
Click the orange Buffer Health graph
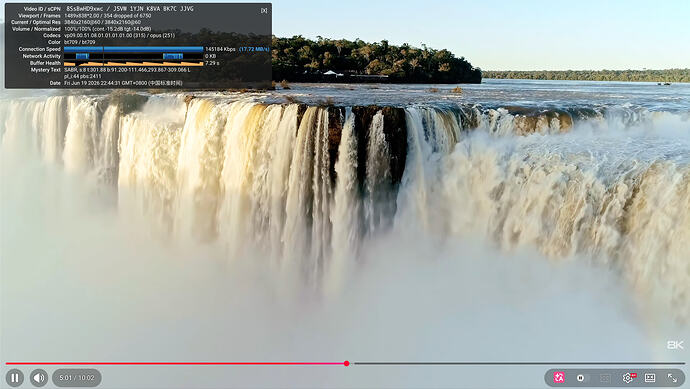click(134, 63)
